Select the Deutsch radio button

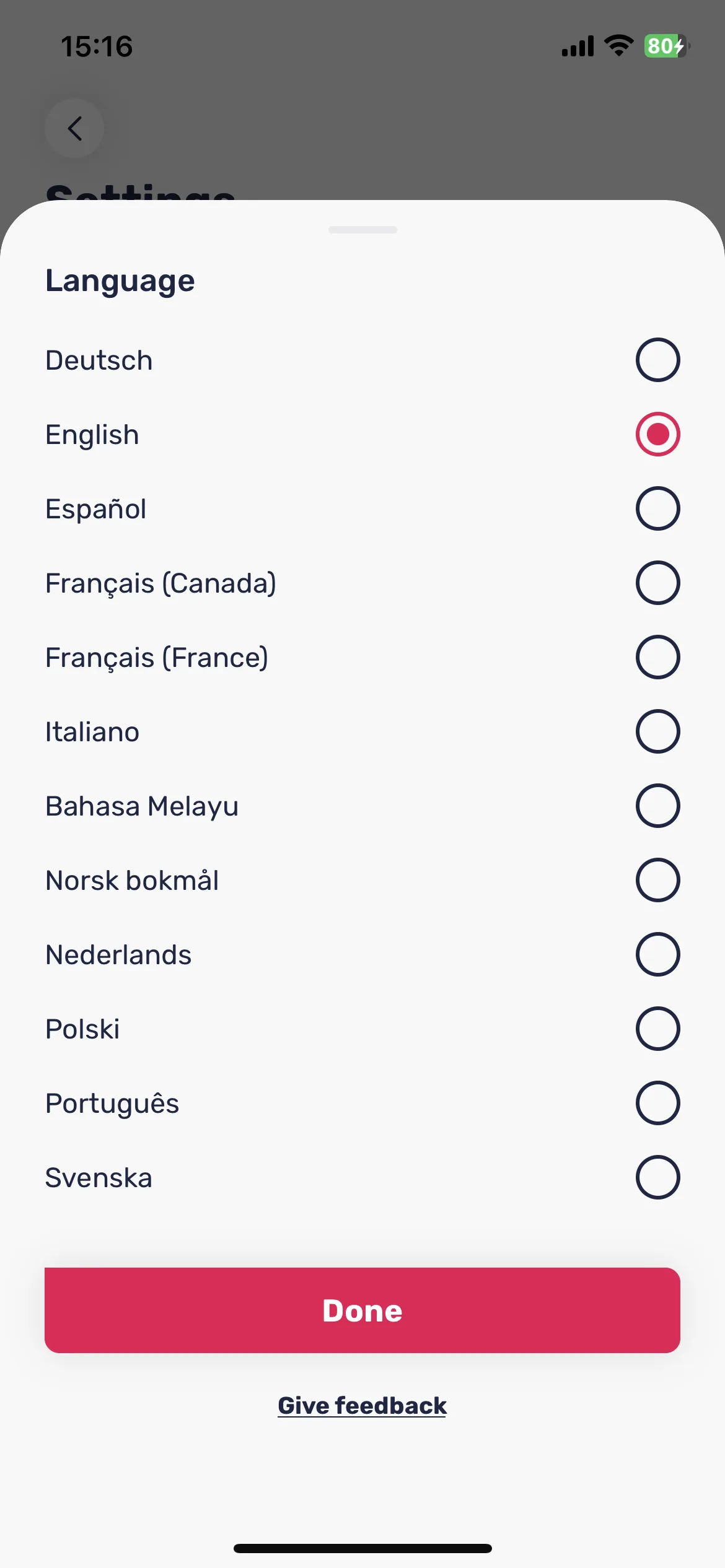pyautogui.click(x=657, y=360)
